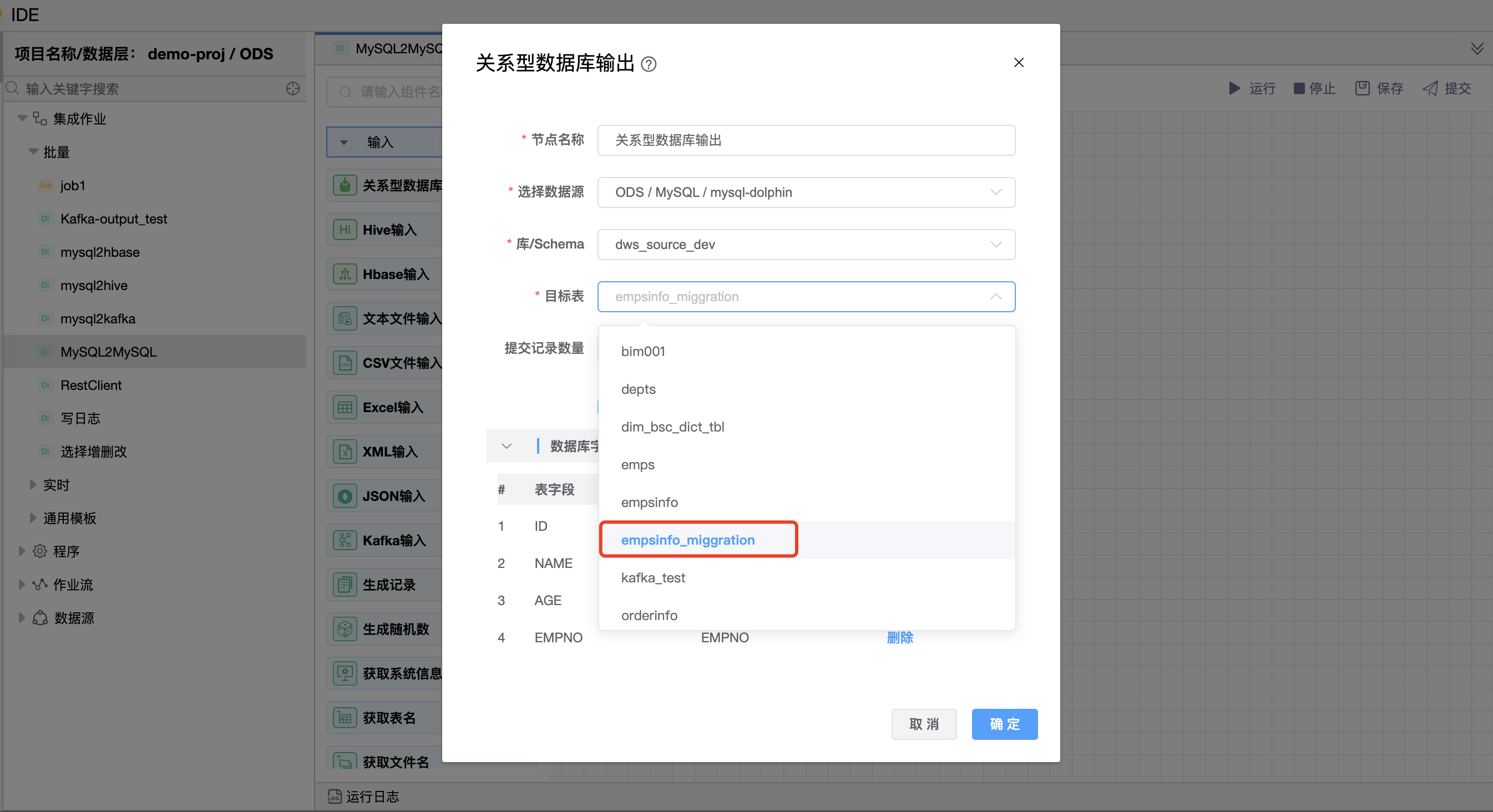Click the 生成记录 component icon
The image size is (1493, 812).
(345, 585)
